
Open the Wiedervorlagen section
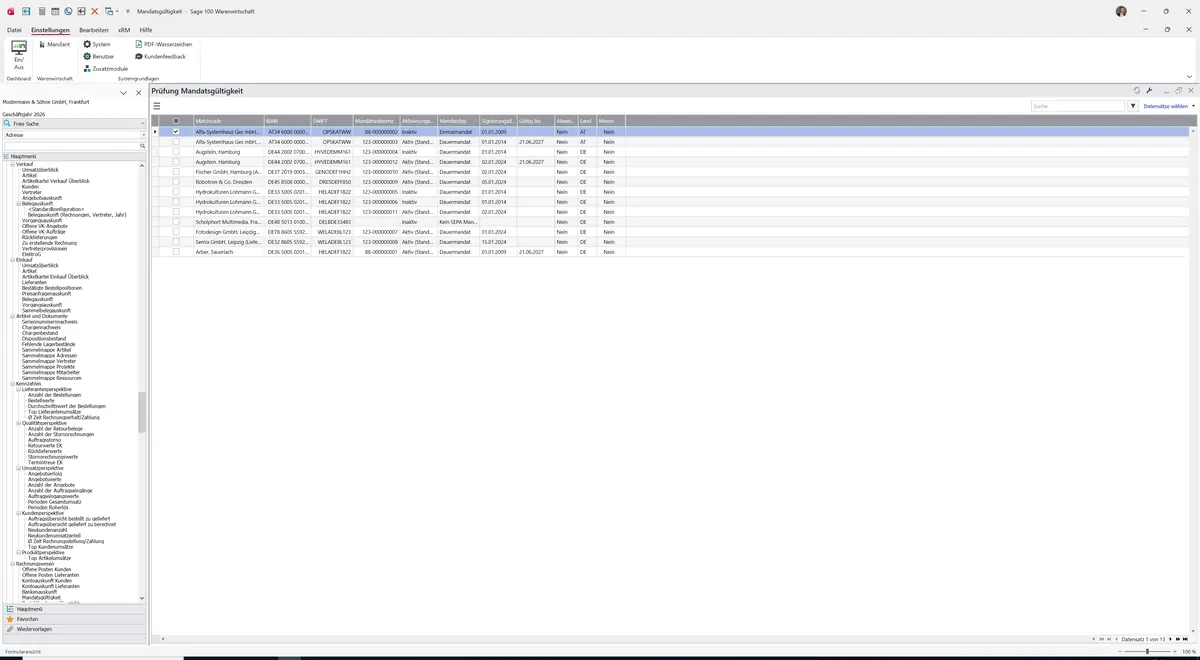(73, 629)
